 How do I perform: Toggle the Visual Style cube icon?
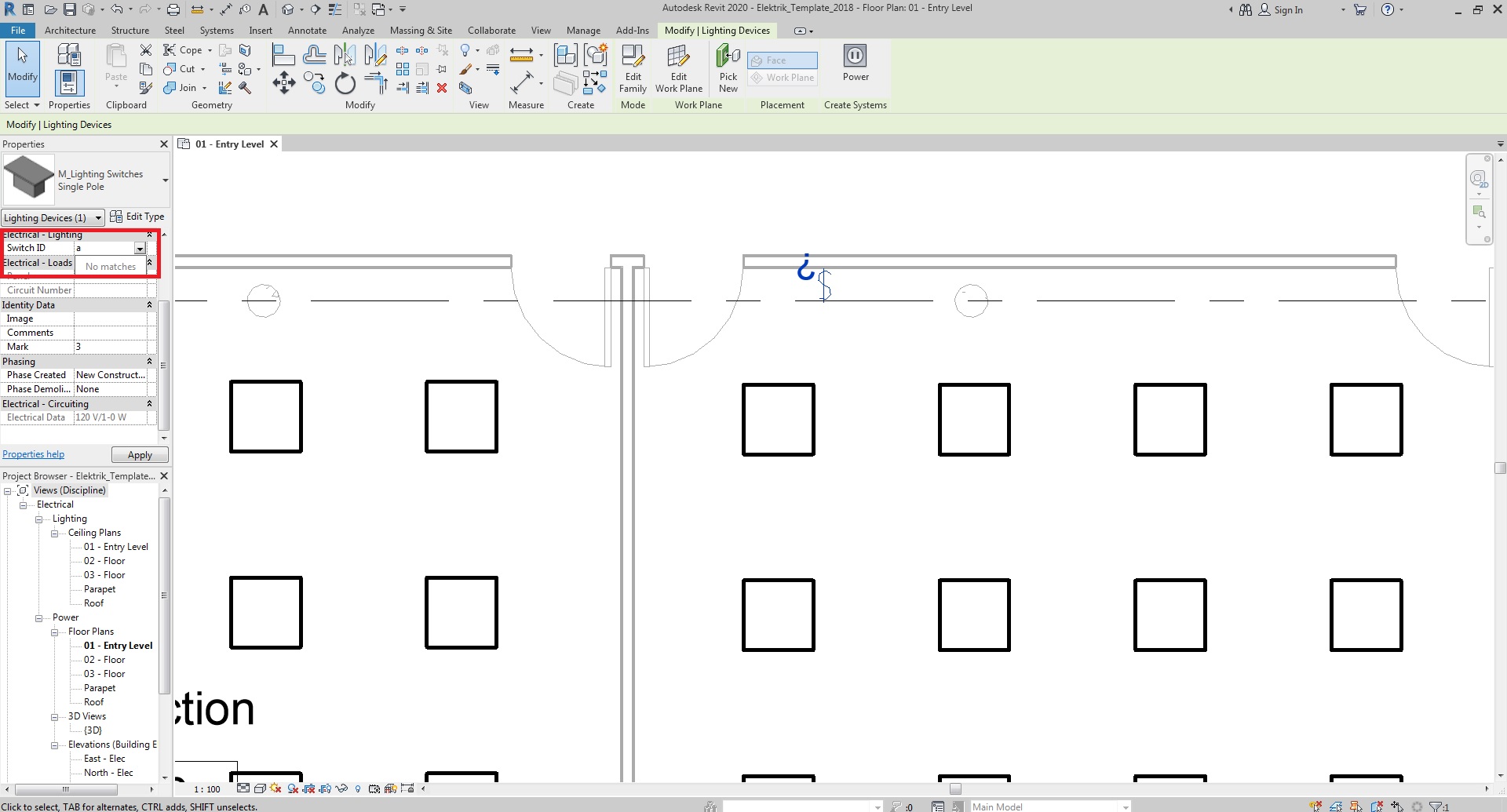pyautogui.click(x=259, y=788)
